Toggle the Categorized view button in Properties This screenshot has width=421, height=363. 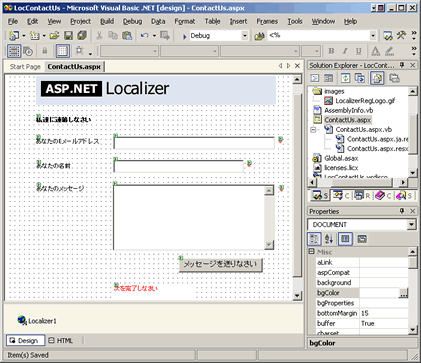pos(314,239)
